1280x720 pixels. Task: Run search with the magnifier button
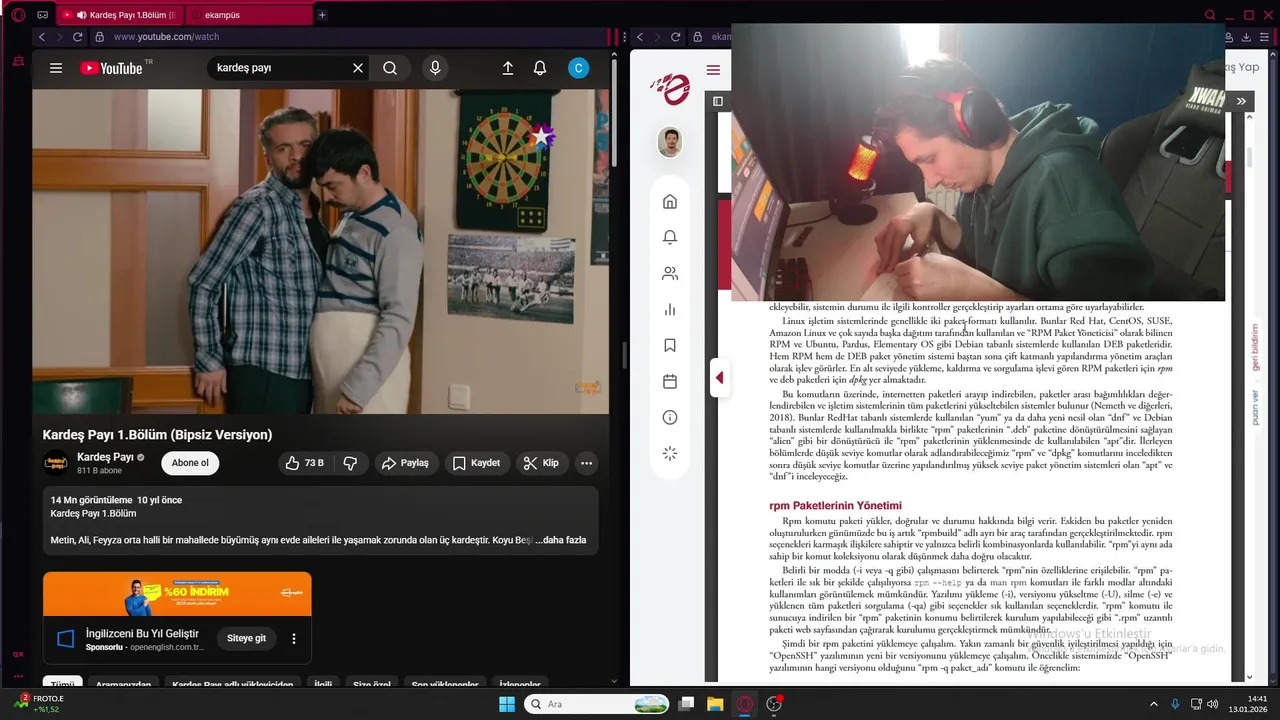[390, 68]
